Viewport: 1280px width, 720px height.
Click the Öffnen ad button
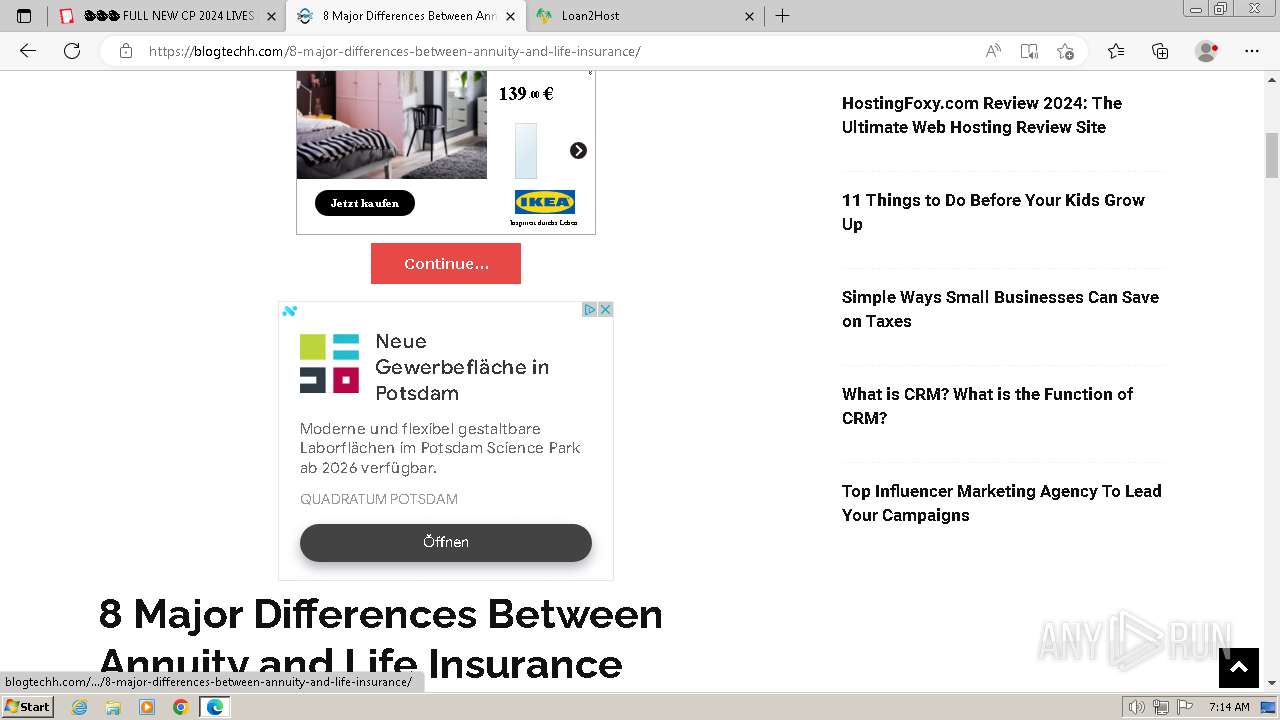446,542
